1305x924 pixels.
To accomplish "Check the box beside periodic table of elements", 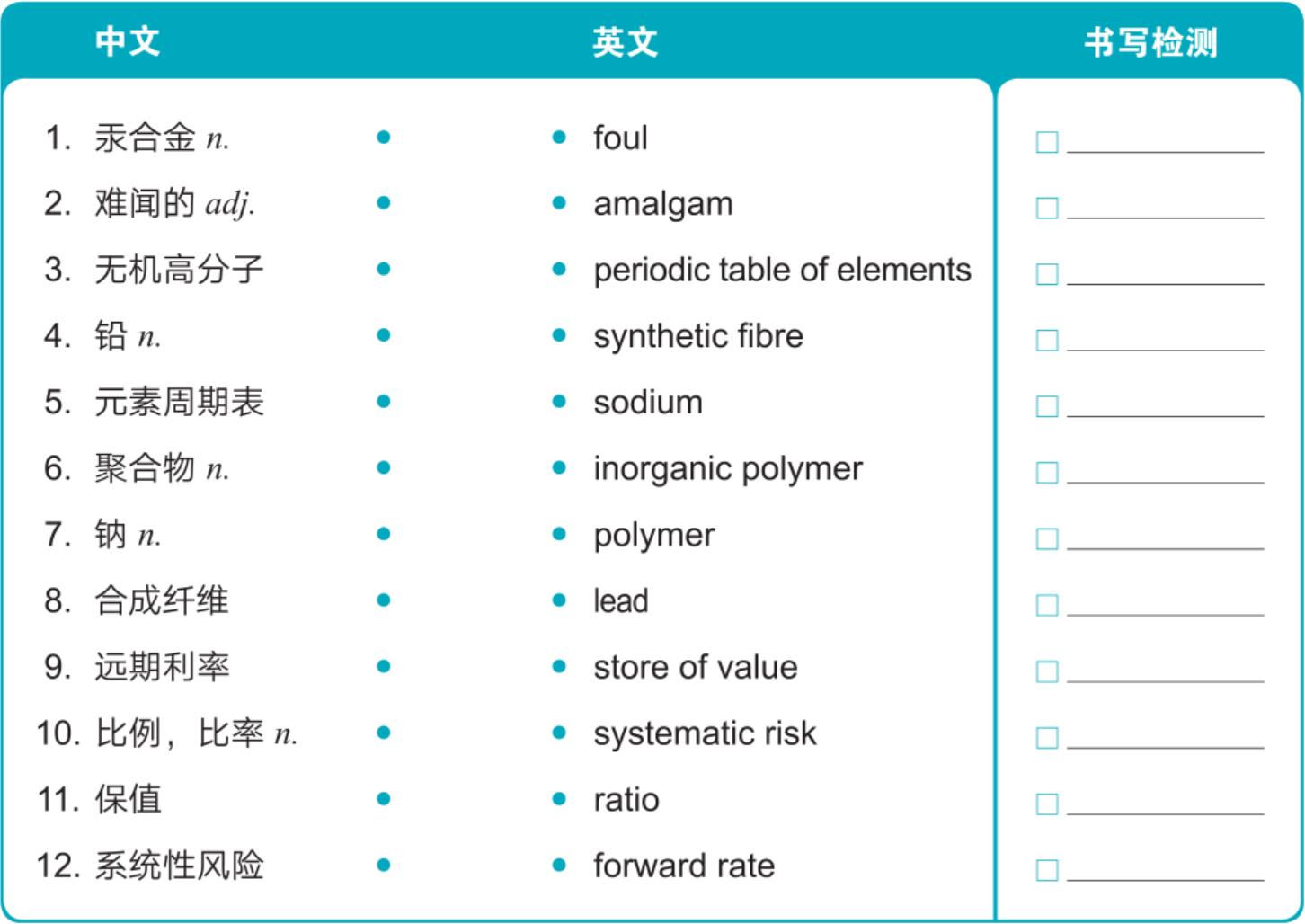I will click(1047, 274).
